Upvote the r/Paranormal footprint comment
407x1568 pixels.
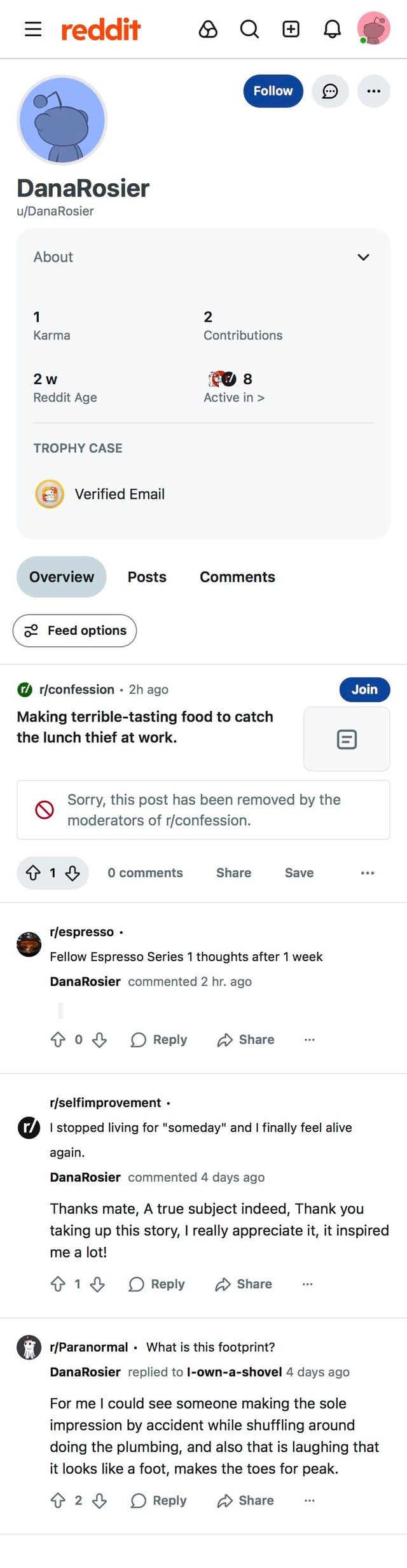58,1500
